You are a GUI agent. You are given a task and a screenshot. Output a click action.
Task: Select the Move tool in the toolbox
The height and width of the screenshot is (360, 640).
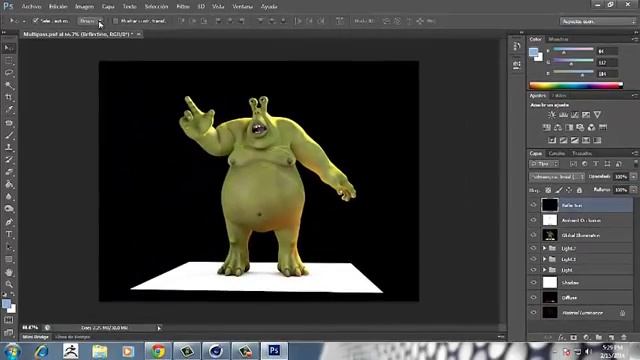(9, 48)
